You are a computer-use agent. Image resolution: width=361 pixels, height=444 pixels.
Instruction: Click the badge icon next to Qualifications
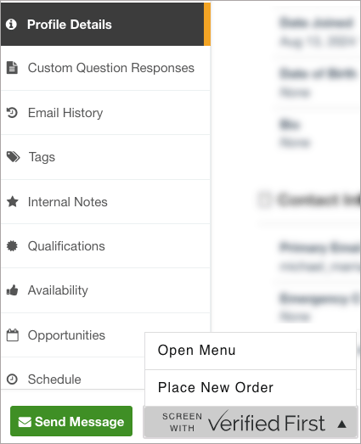[x=12, y=246]
